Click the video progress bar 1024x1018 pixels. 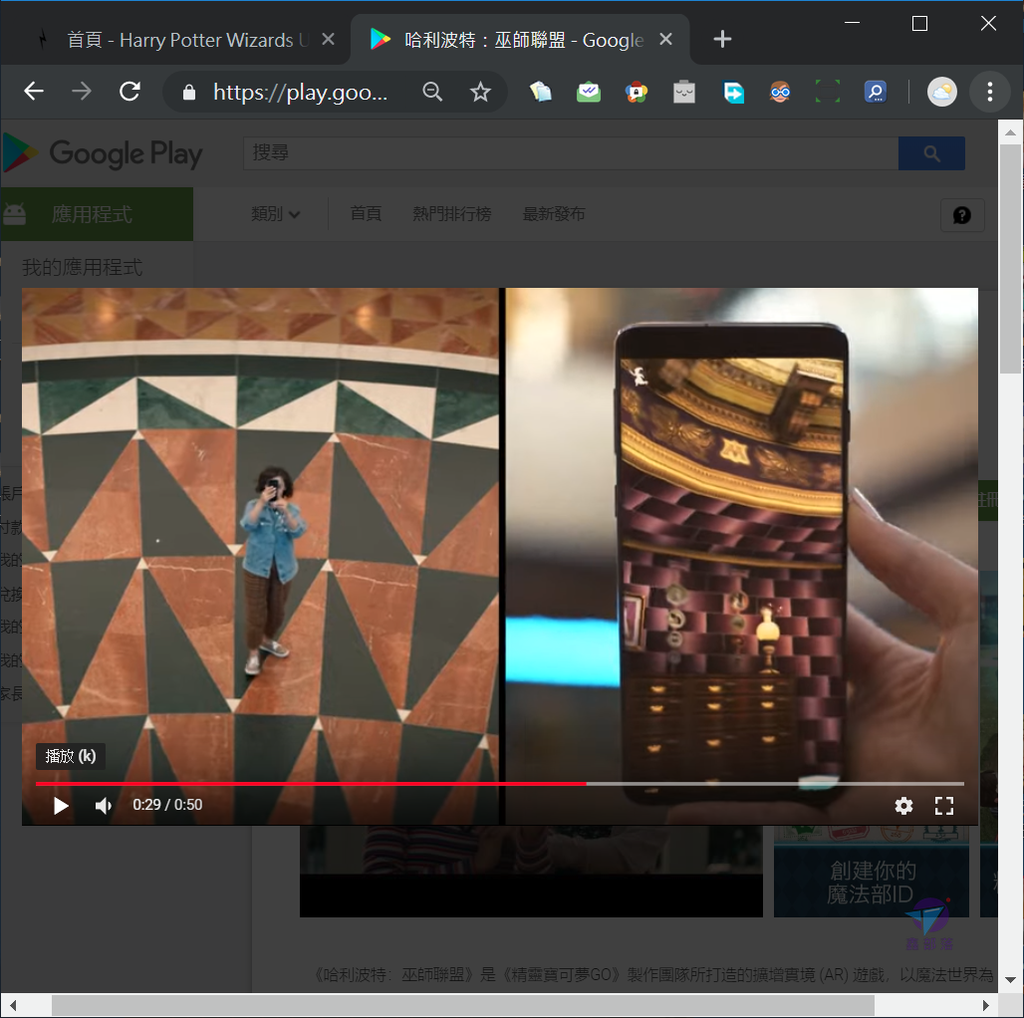pyautogui.click(x=500, y=784)
